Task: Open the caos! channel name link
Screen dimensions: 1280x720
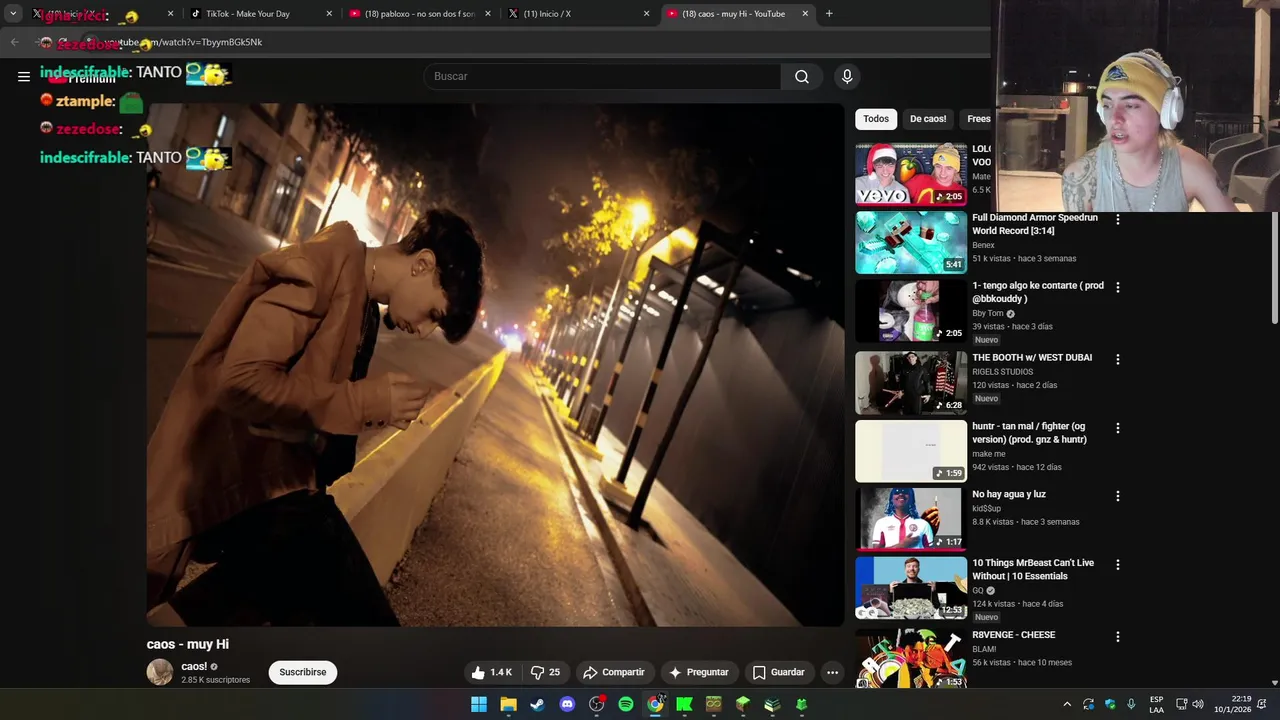Action: coord(194,666)
